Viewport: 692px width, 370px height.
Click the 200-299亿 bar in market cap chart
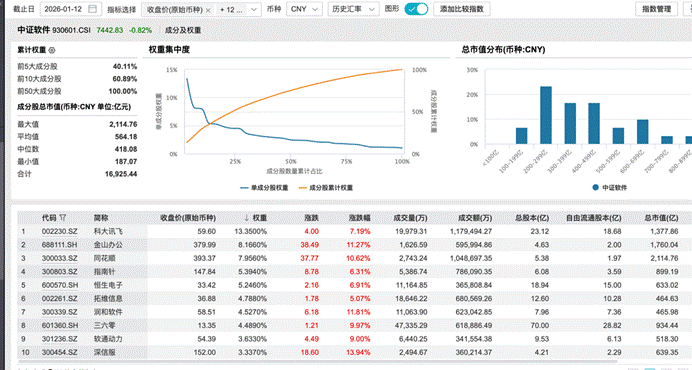pos(546,115)
